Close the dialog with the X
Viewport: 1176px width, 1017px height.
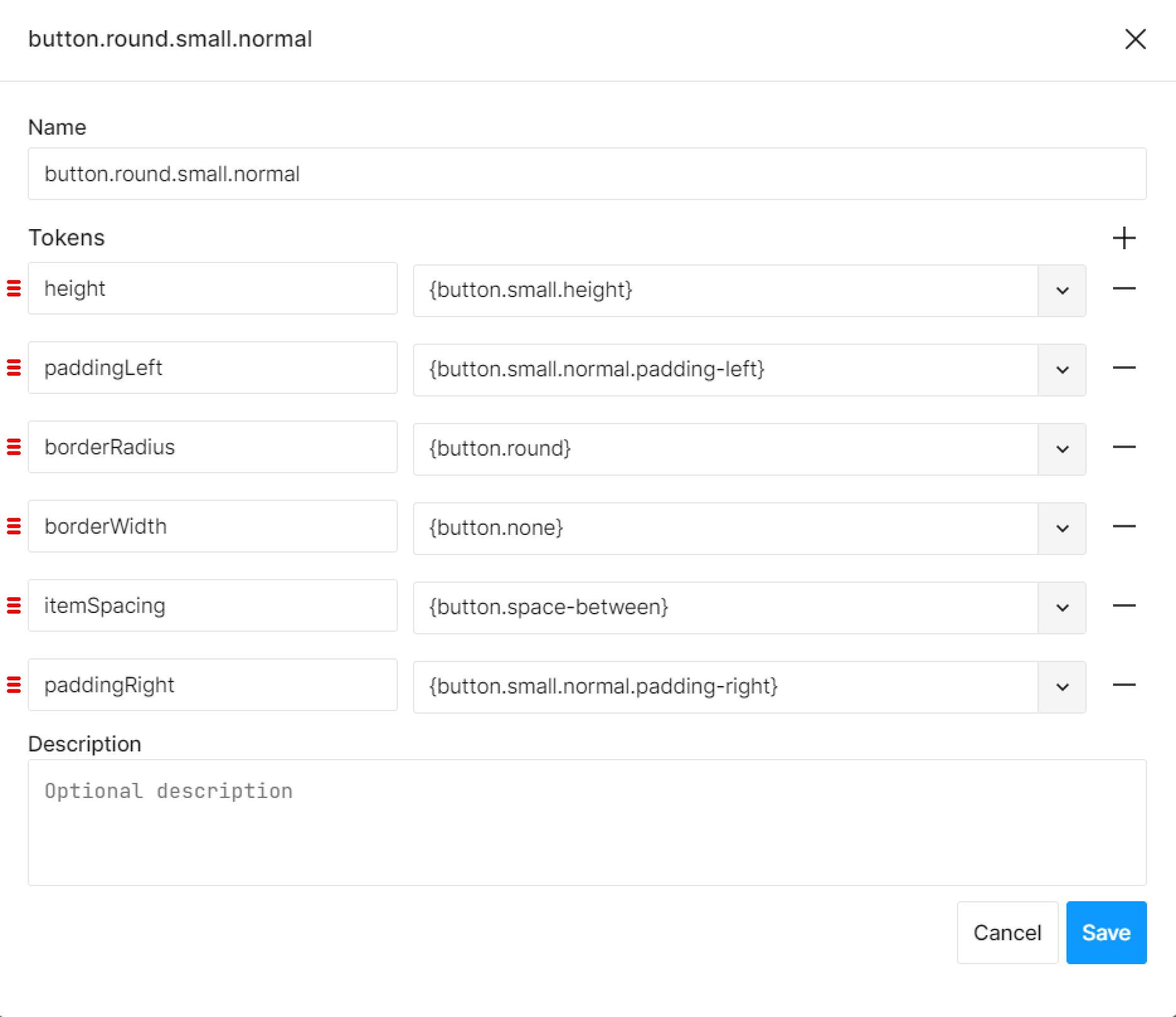[x=1136, y=39]
